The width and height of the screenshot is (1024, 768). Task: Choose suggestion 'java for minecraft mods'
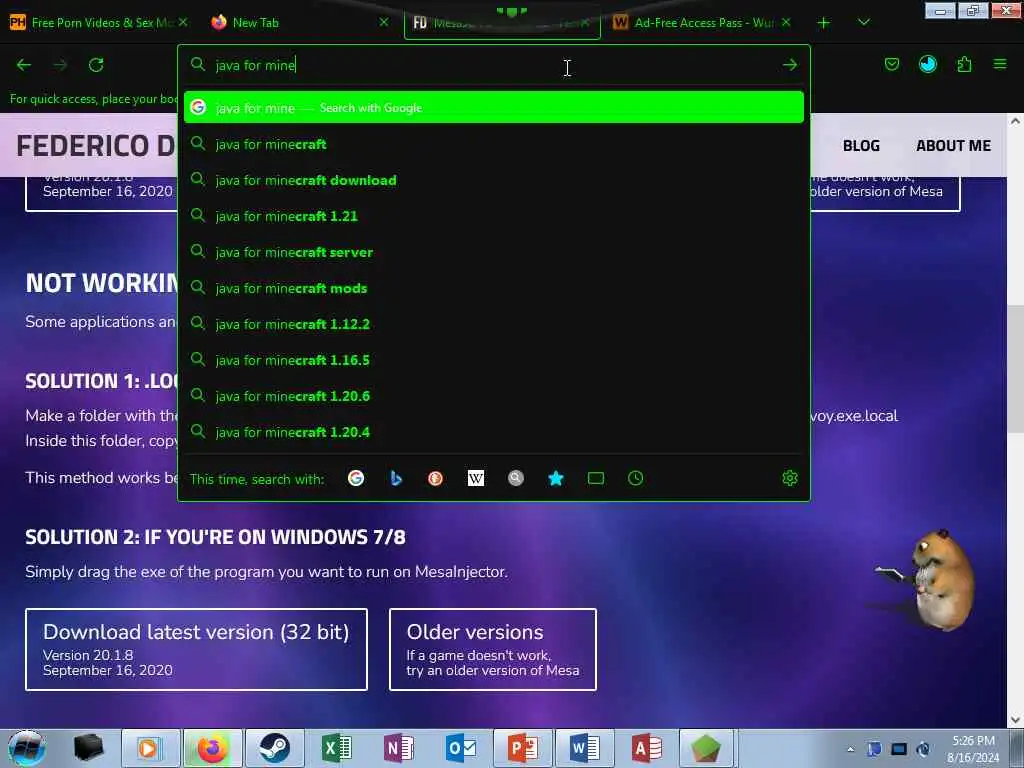click(x=494, y=288)
